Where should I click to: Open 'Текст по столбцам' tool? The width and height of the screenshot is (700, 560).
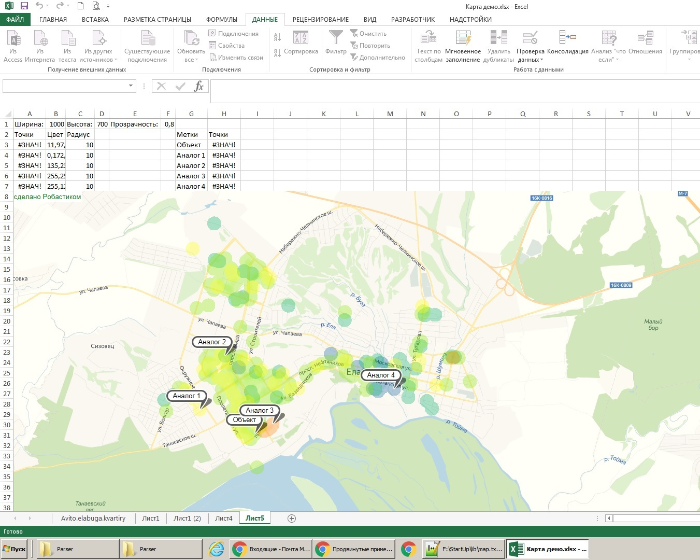[x=429, y=46]
